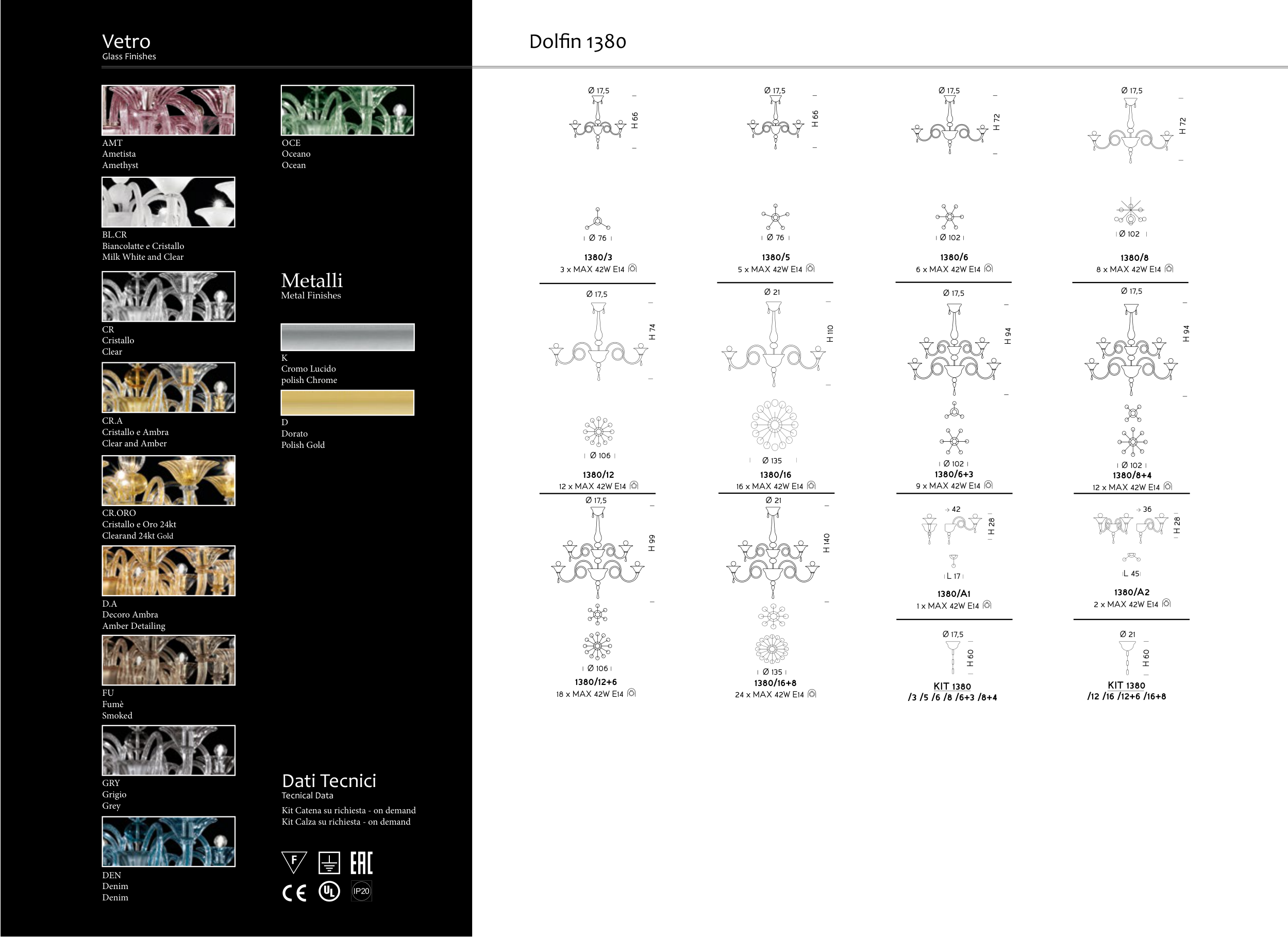Click the IP20 rating icon
This screenshot has height=937, width=1288.
pyautogui.click(x=361, y=891)
